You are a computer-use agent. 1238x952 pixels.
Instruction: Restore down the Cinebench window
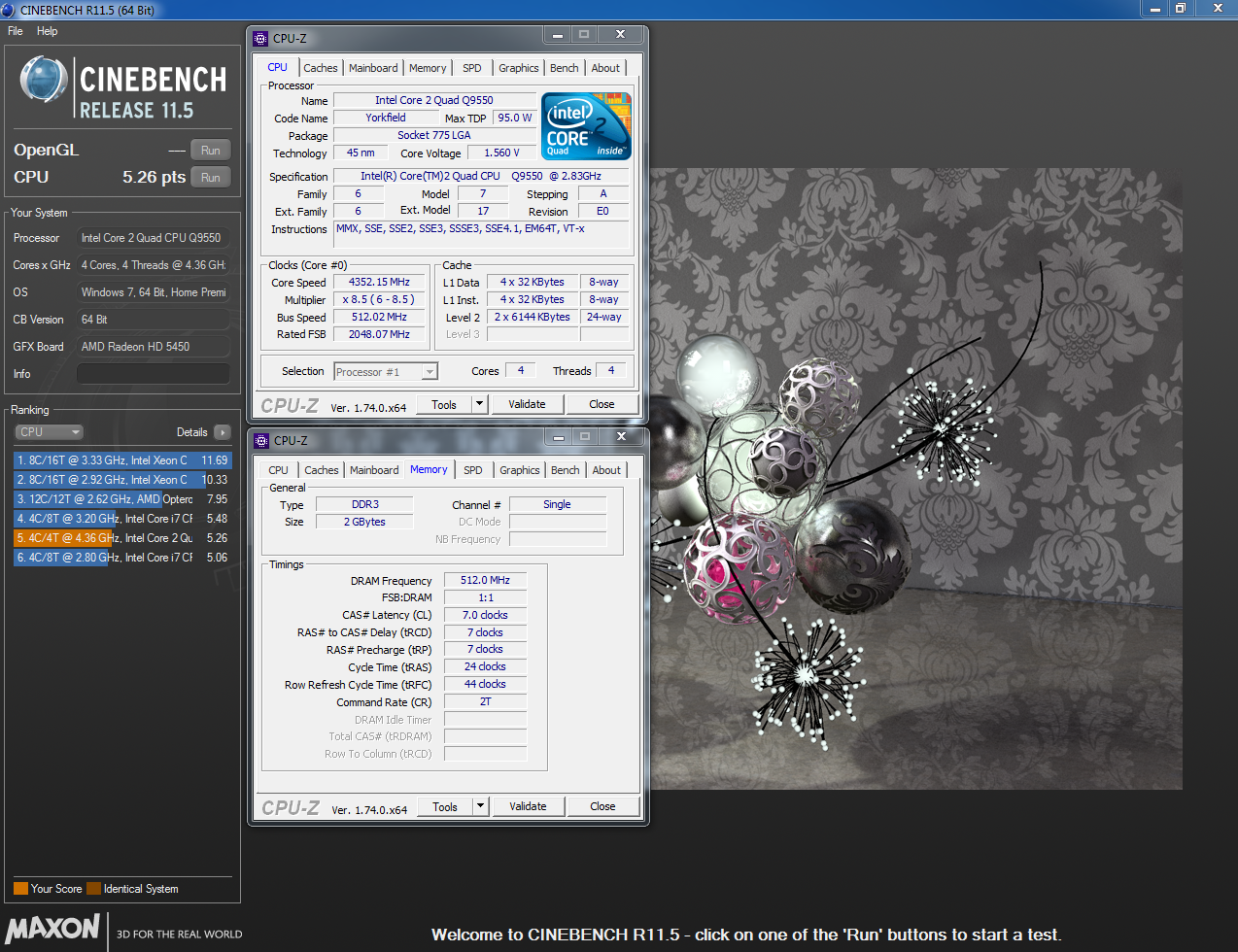[x=1181, y=8]
